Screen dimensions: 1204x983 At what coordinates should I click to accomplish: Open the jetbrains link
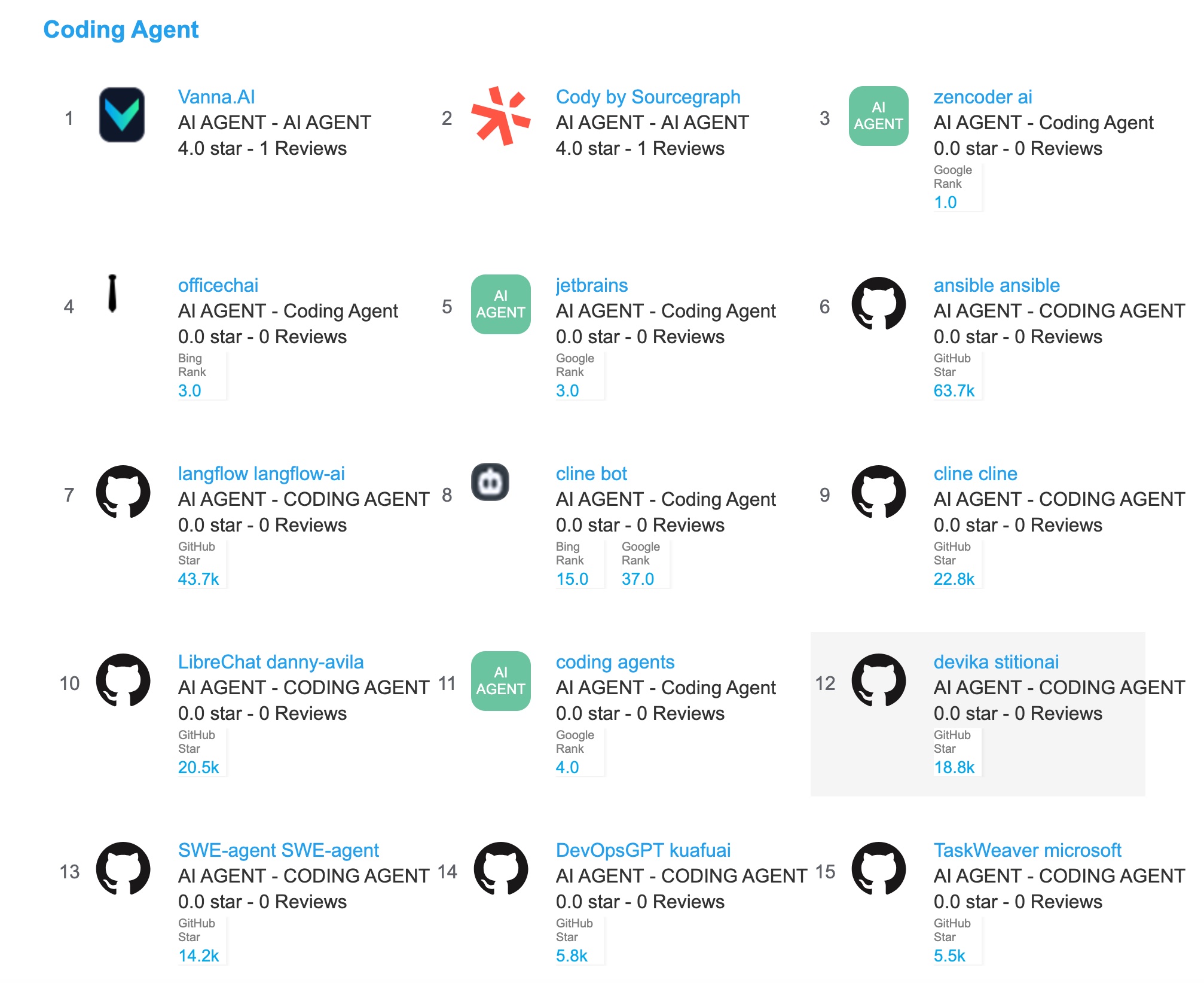(x=592, y=285)
